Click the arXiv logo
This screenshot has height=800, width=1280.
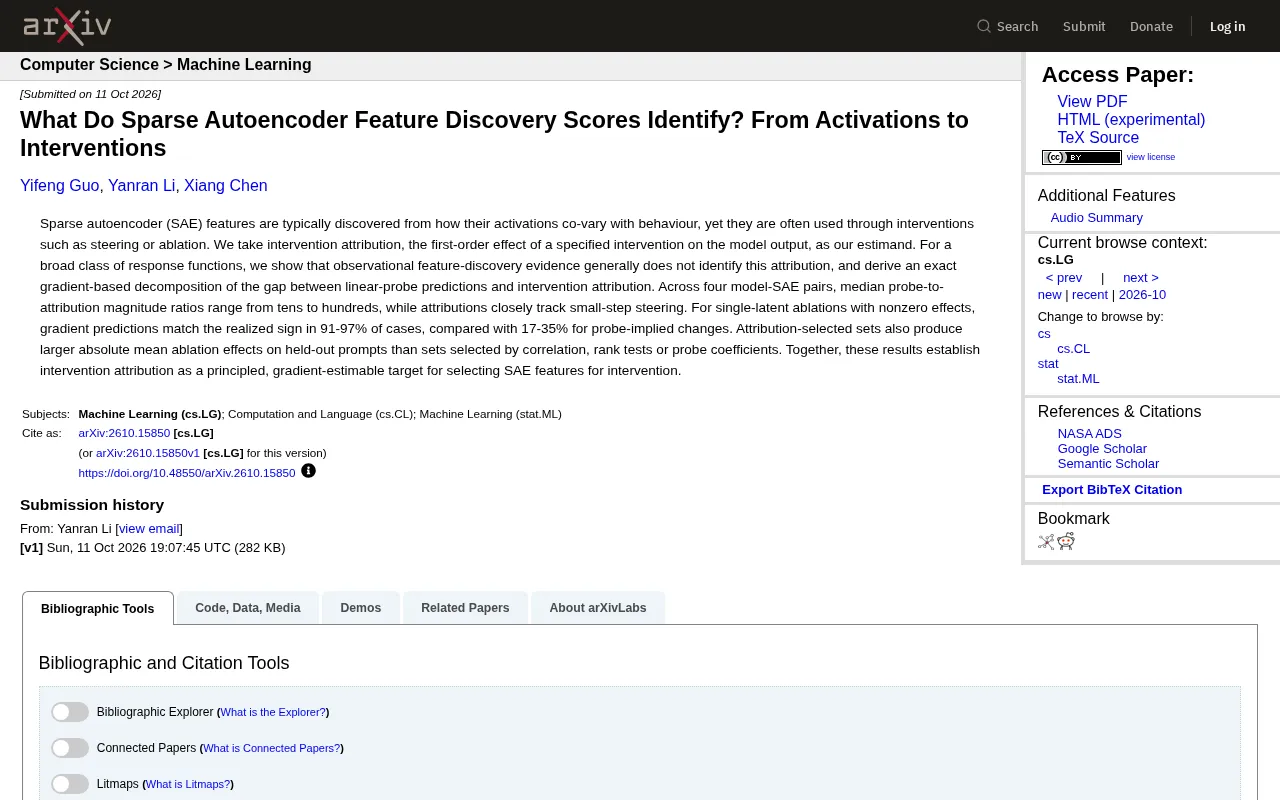pos(67,26)
